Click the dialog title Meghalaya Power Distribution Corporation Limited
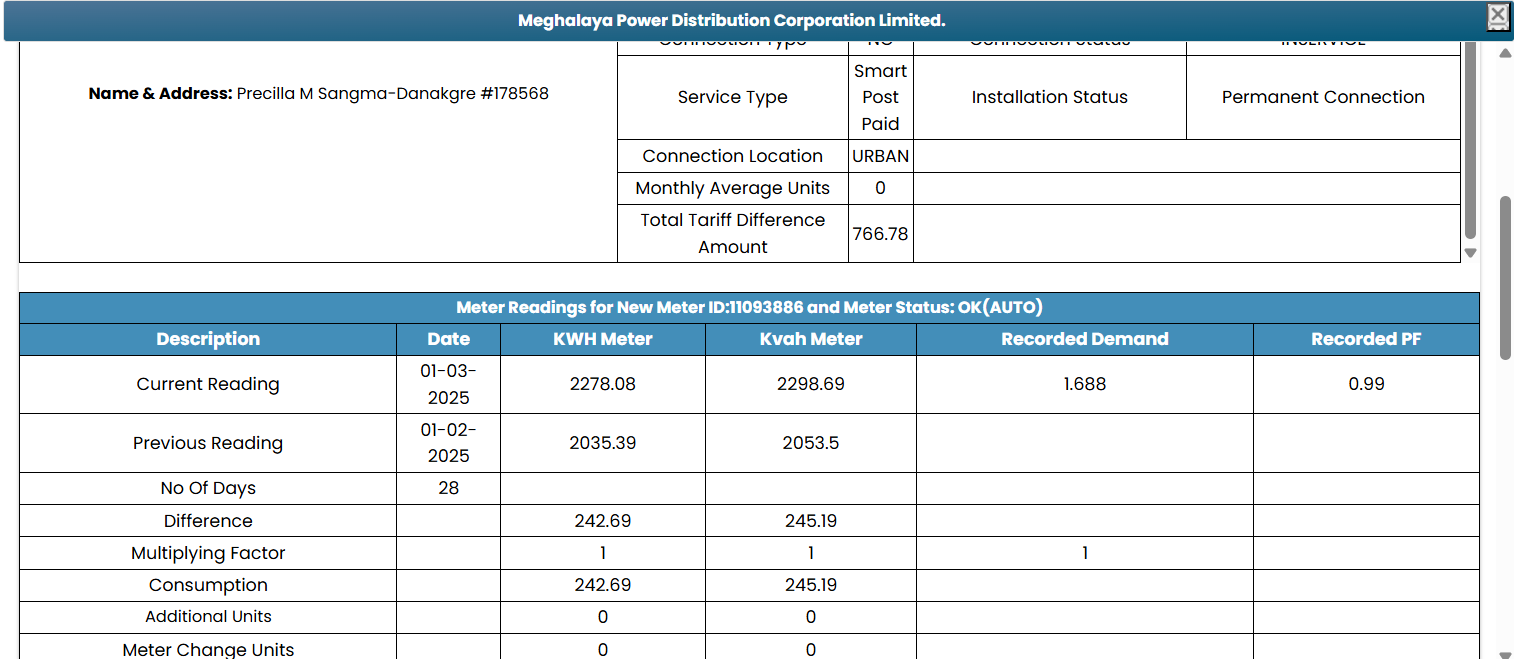 click(731, 20)
